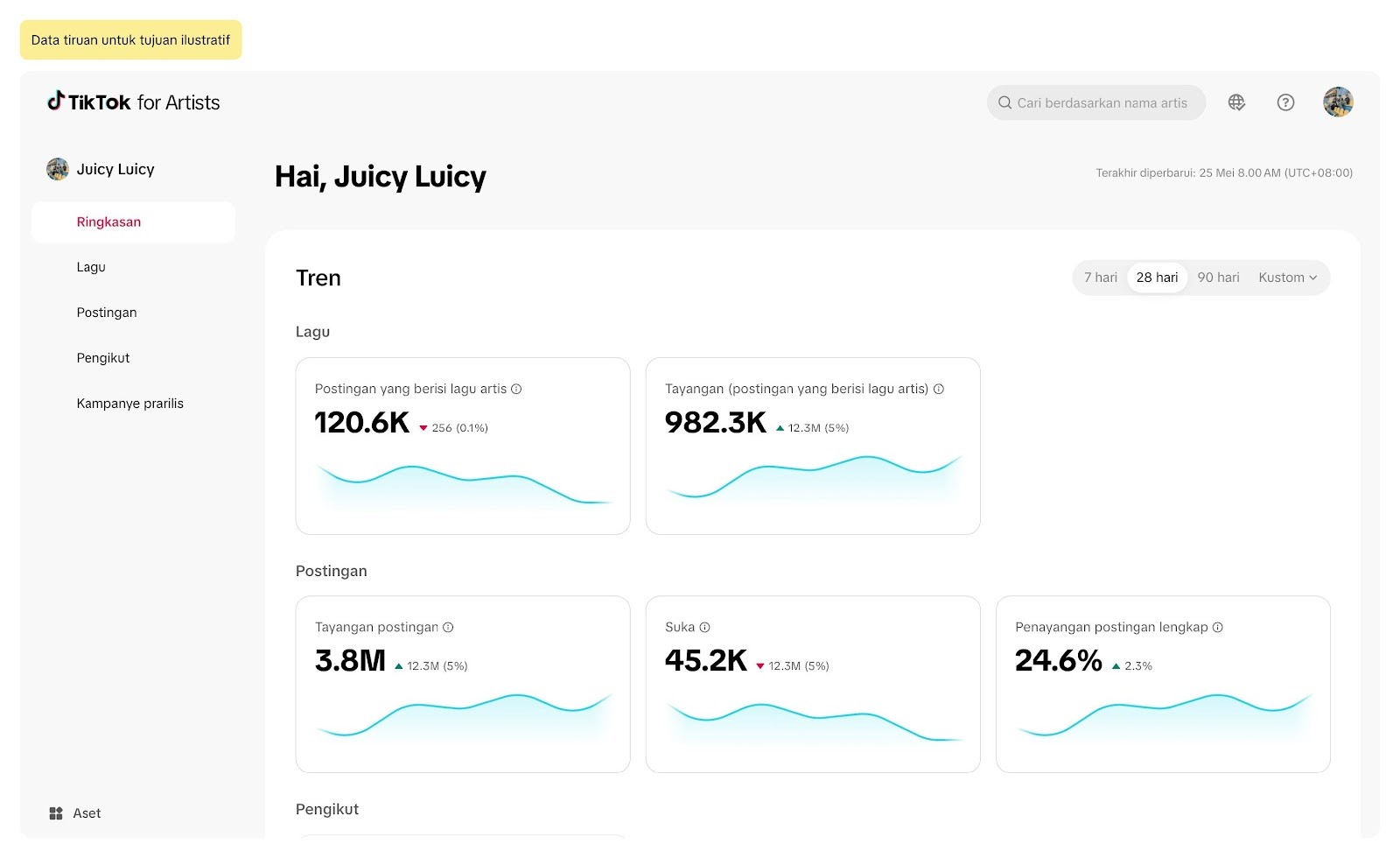Select the 7 hari time range
Viewport: 1400px width, 858px height.
(1100, 278)
